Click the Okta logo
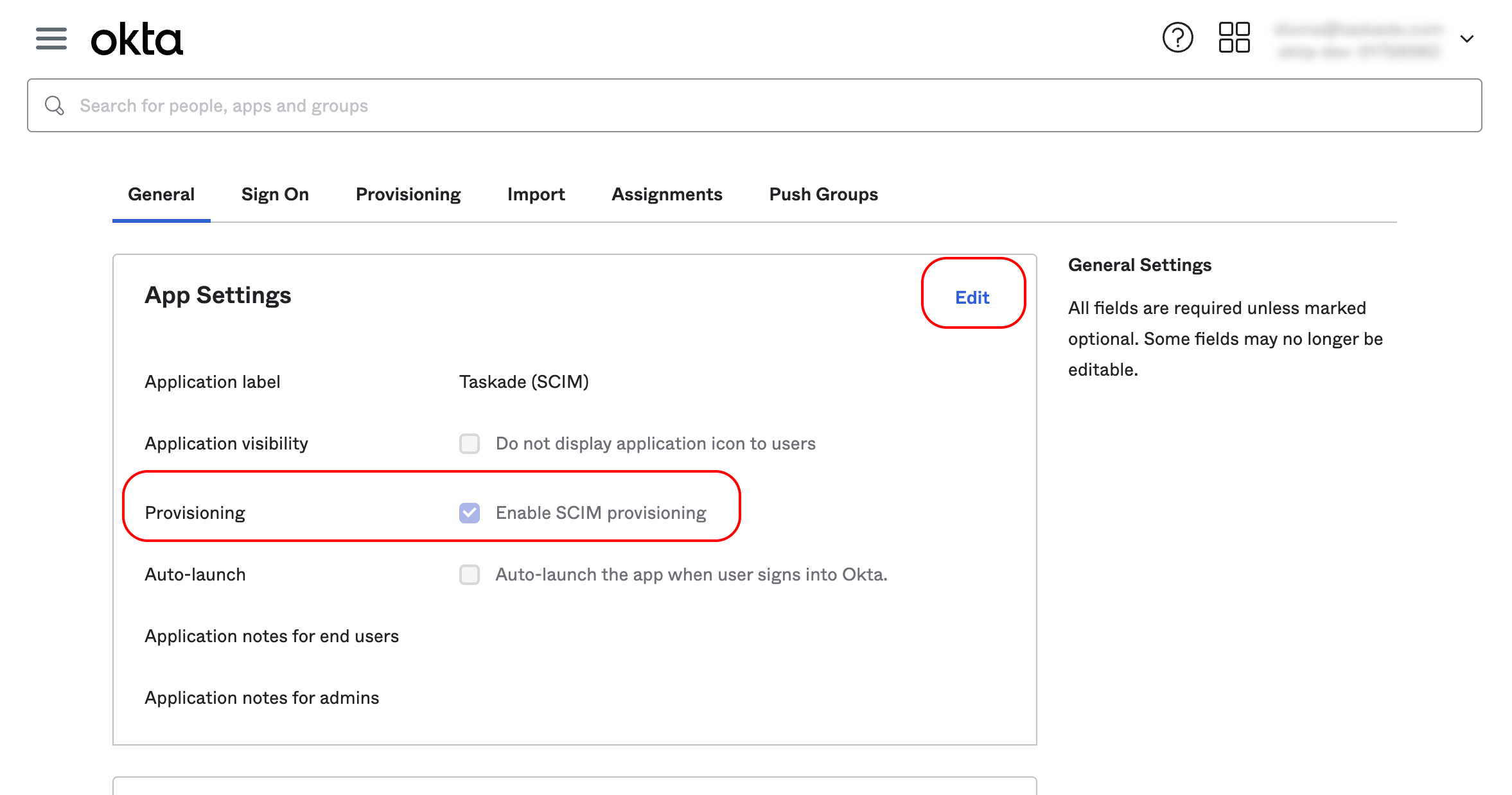The image size is (1512, 795). pos(137,39)
